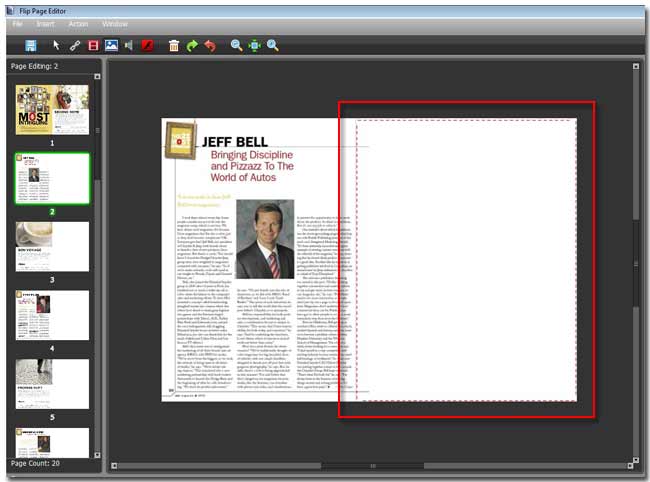Click the canvas horizontal scroll-left arrow

point(114,466)
